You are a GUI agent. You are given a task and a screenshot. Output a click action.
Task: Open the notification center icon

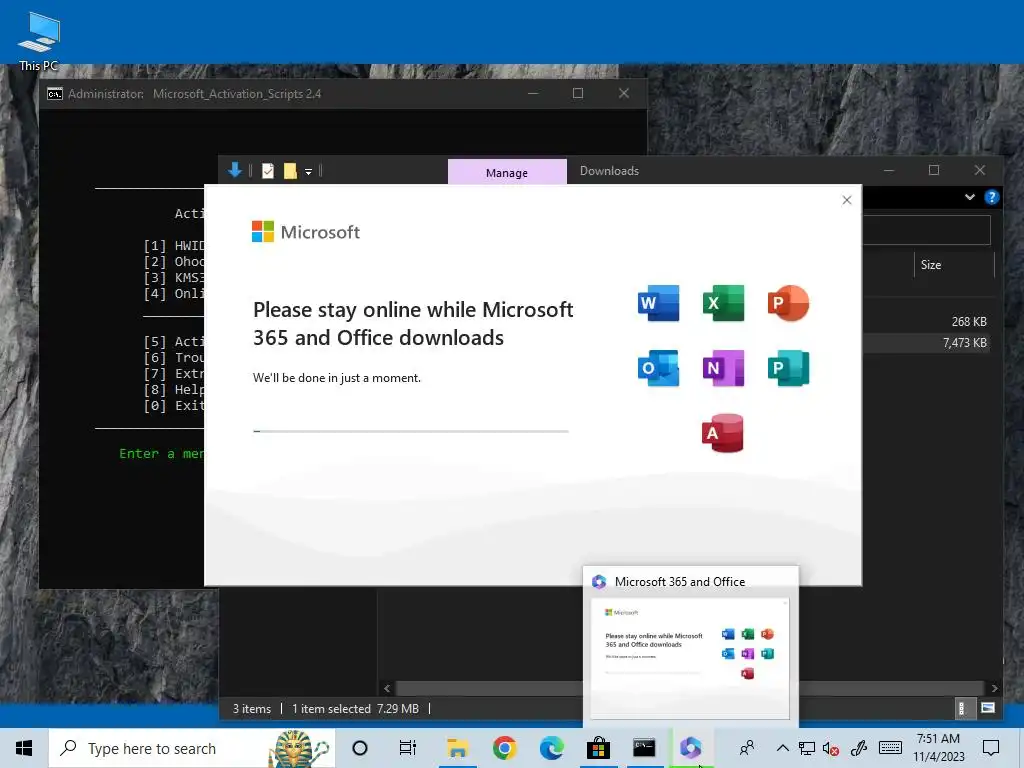(x=991, y=748)
